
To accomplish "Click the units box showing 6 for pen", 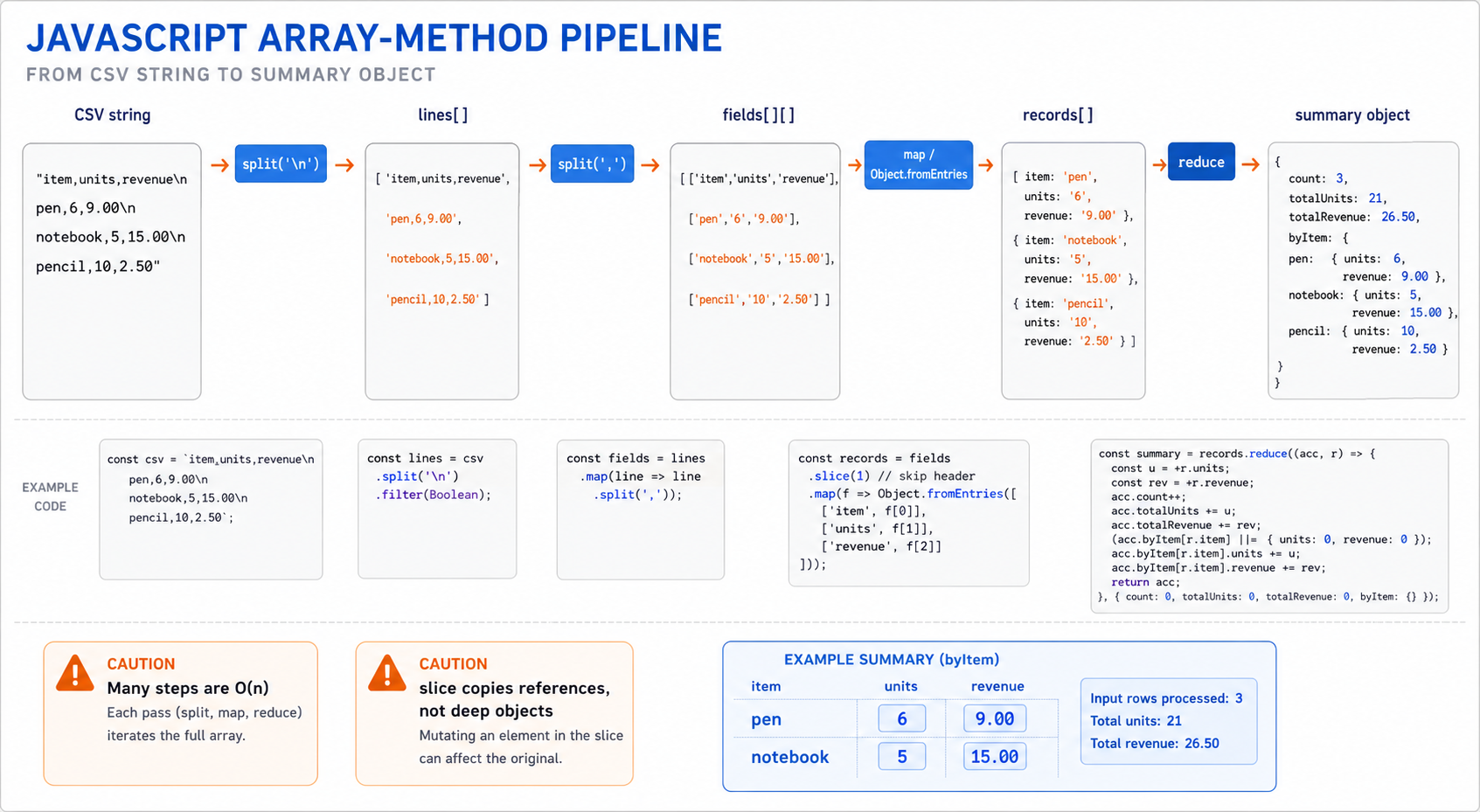I will point(902,718).
